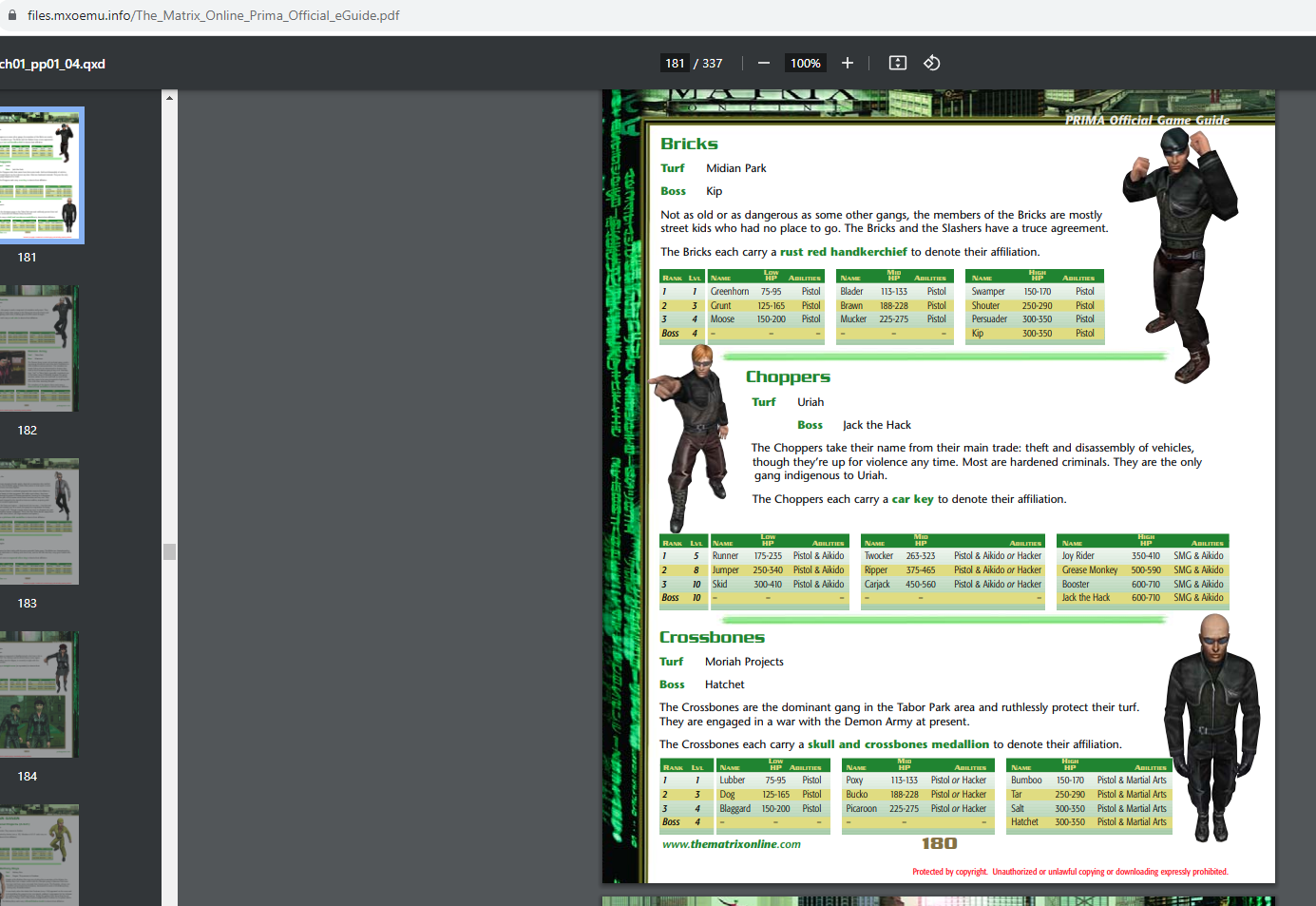Rotate the PDF counterclockwise
The height and width of the screenshot is (906, 1316).
pos(932,63)
